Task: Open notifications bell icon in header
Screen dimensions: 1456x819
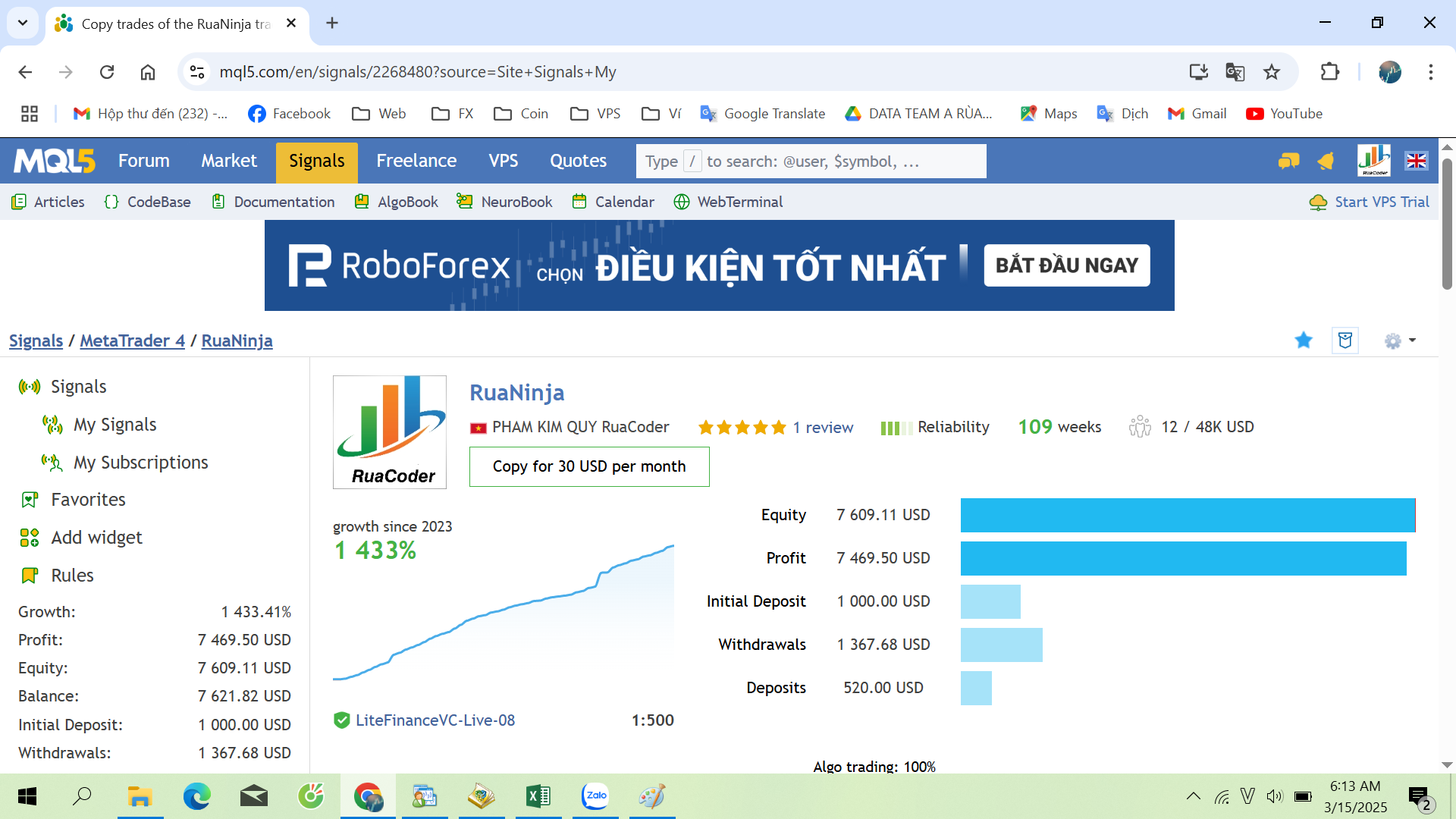Action: point(1326,161)
